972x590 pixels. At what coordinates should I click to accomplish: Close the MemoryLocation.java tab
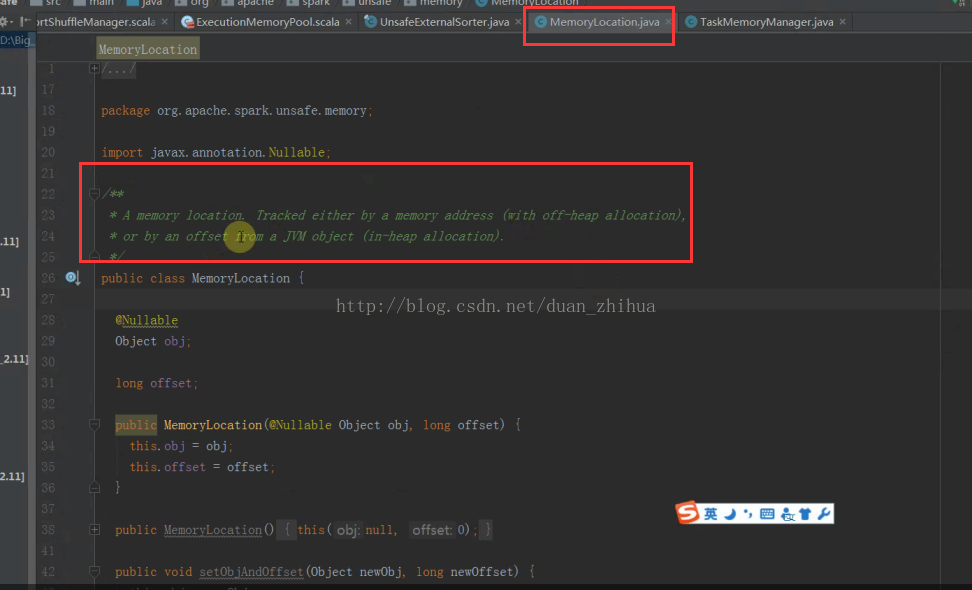coord(668,22)
